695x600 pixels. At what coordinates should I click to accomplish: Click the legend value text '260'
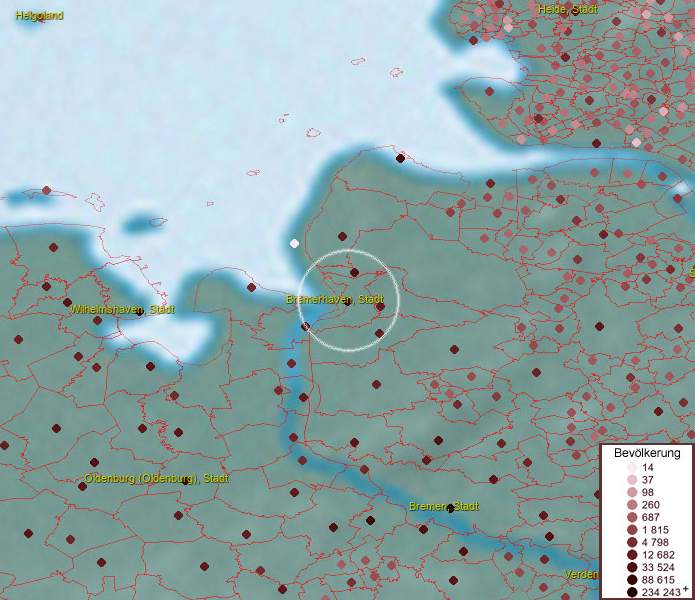tap(651, 505)
